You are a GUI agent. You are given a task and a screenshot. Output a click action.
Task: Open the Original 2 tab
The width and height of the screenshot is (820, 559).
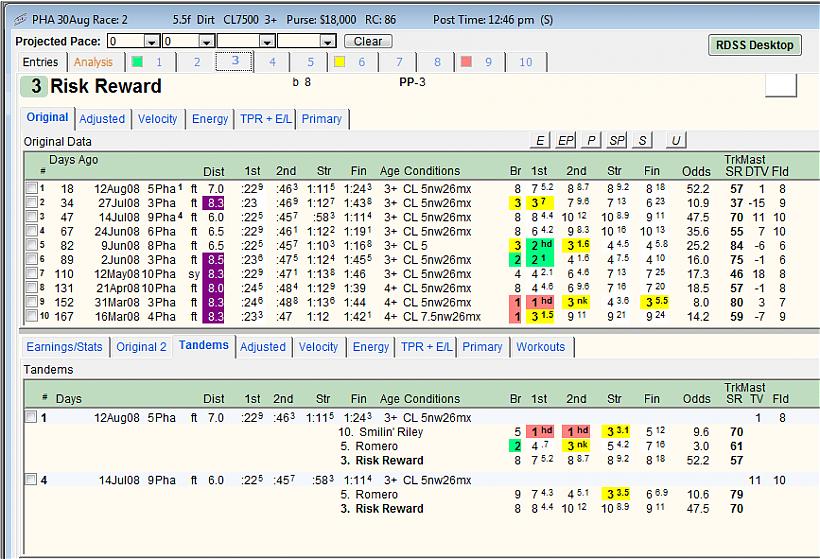[141, 347]
